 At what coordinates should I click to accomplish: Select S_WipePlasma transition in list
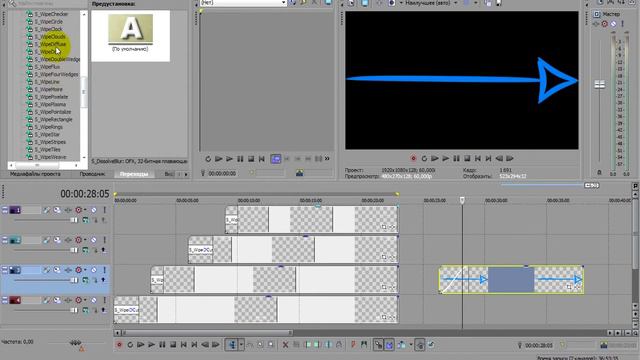(50, 104)
